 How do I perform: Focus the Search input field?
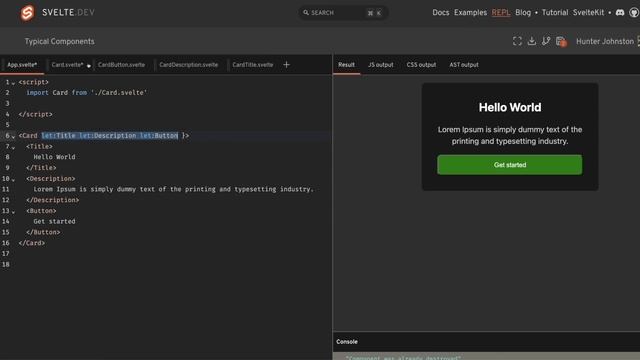[x=343, y=13]
